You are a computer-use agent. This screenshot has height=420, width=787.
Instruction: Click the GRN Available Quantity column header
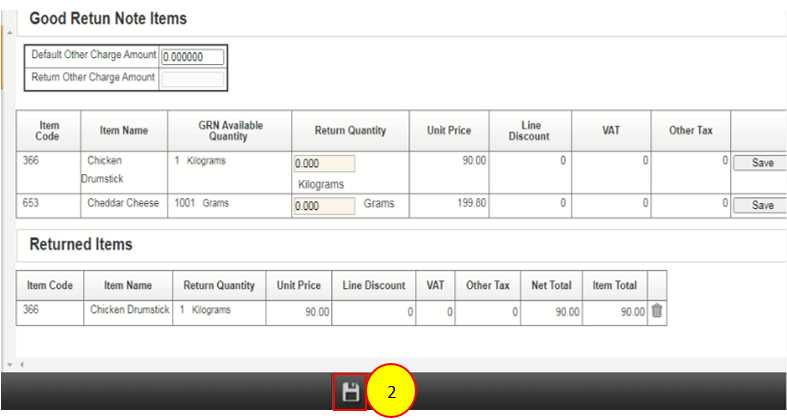coord(230,131)
